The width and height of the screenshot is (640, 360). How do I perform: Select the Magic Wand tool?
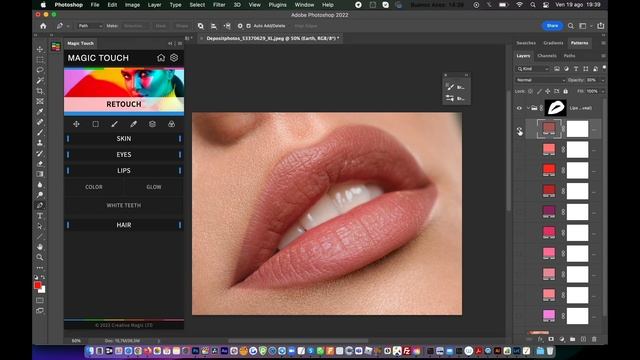pos(40,80)
